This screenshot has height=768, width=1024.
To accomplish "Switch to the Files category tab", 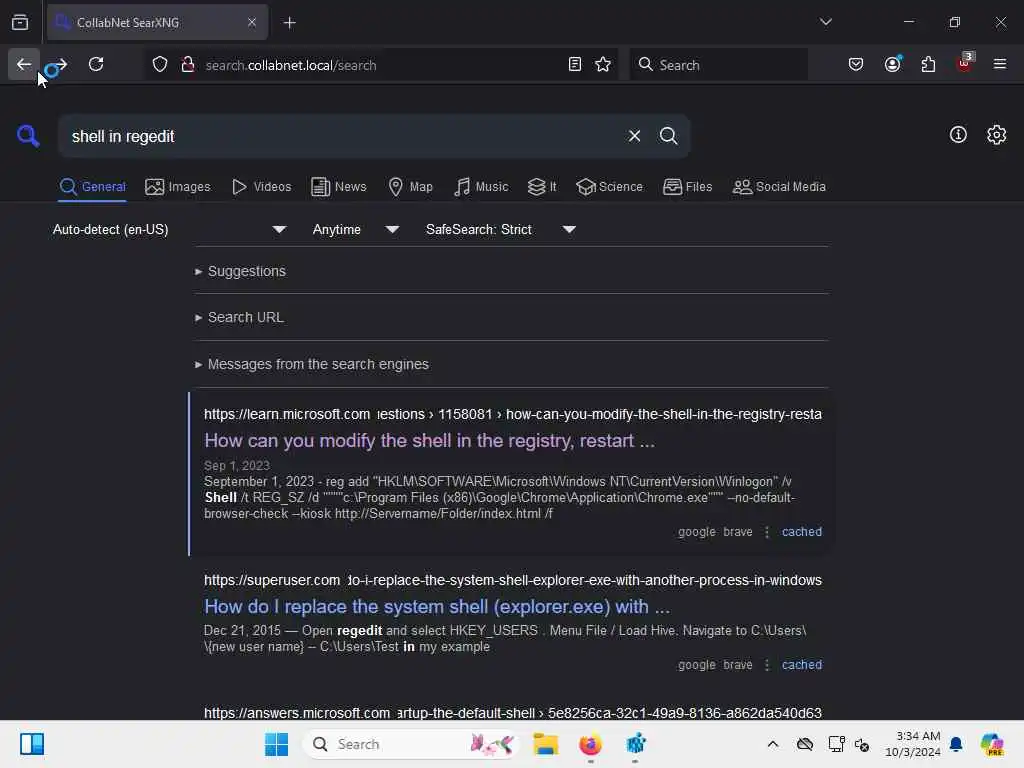I will coord(687,187).
